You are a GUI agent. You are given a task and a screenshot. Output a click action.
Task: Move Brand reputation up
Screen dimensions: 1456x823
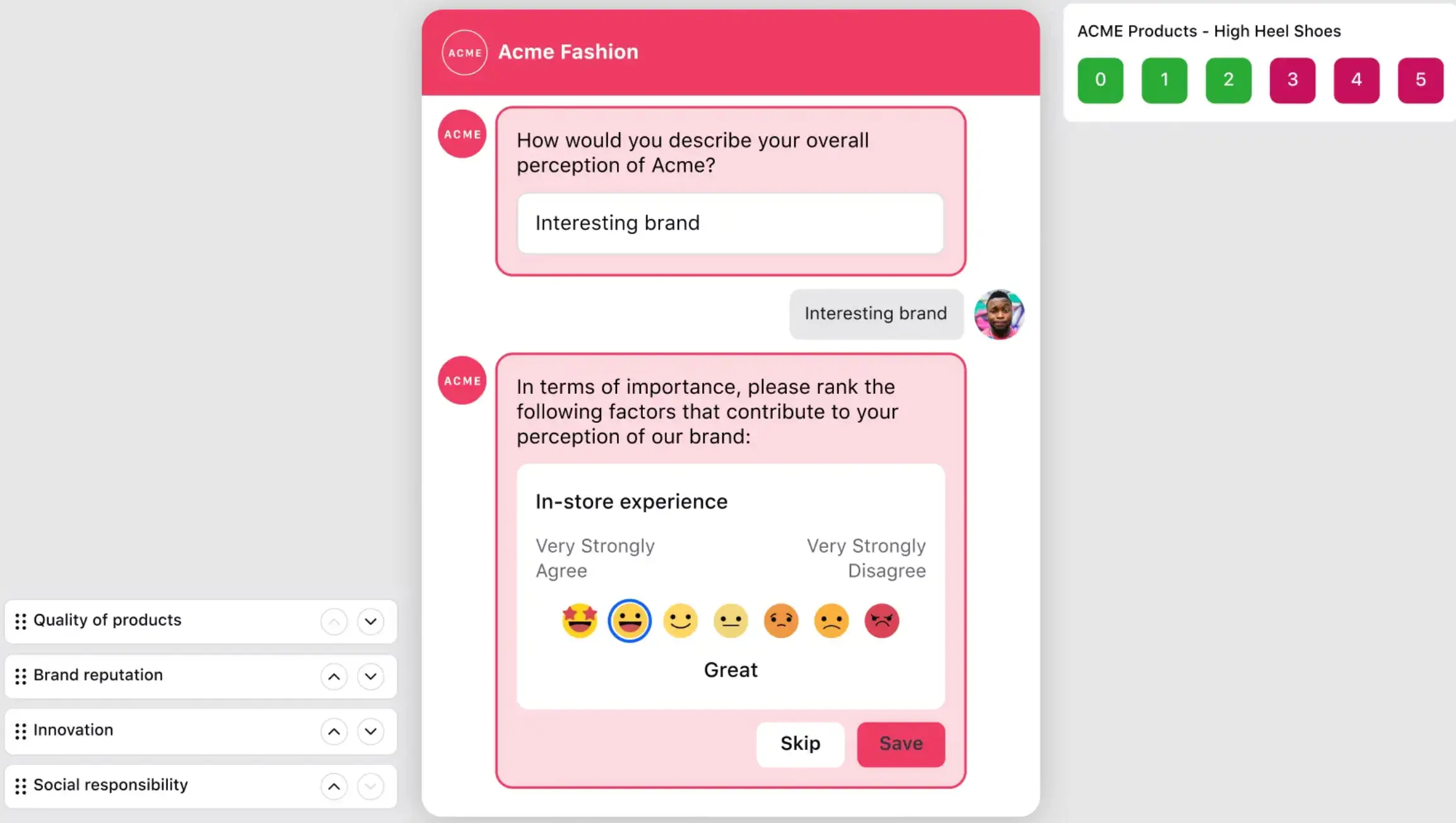[334, 677]
